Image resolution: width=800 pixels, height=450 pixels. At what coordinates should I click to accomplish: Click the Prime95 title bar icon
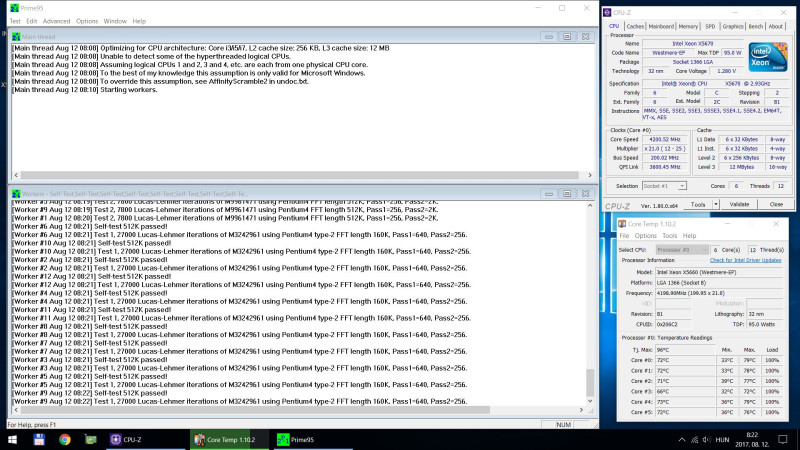(x=14, y=8)
